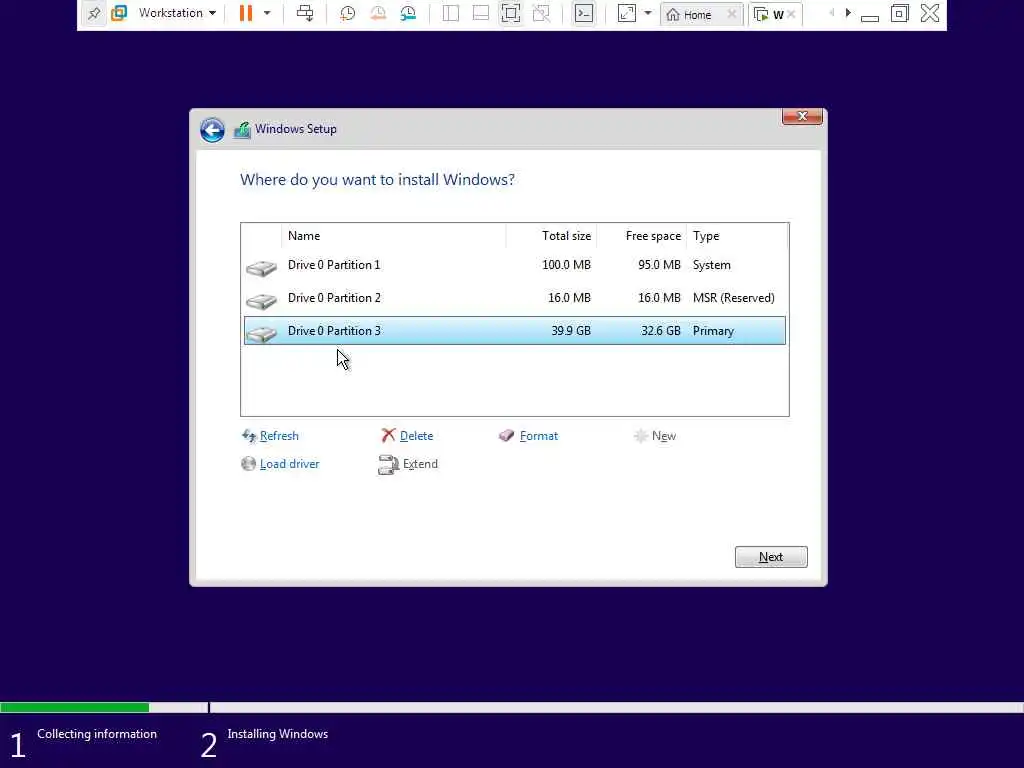Close the W virtual machine tab

click(x=791, y=14)
